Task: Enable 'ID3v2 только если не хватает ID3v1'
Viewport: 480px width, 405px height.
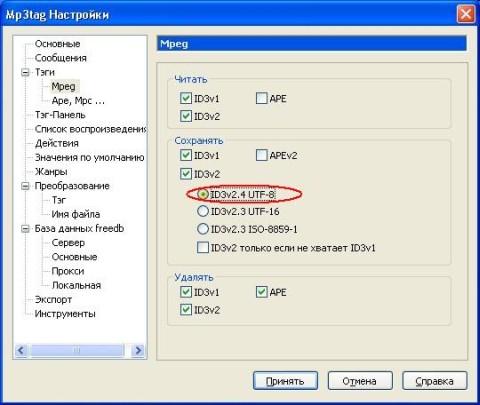Action: click(203, 248)
